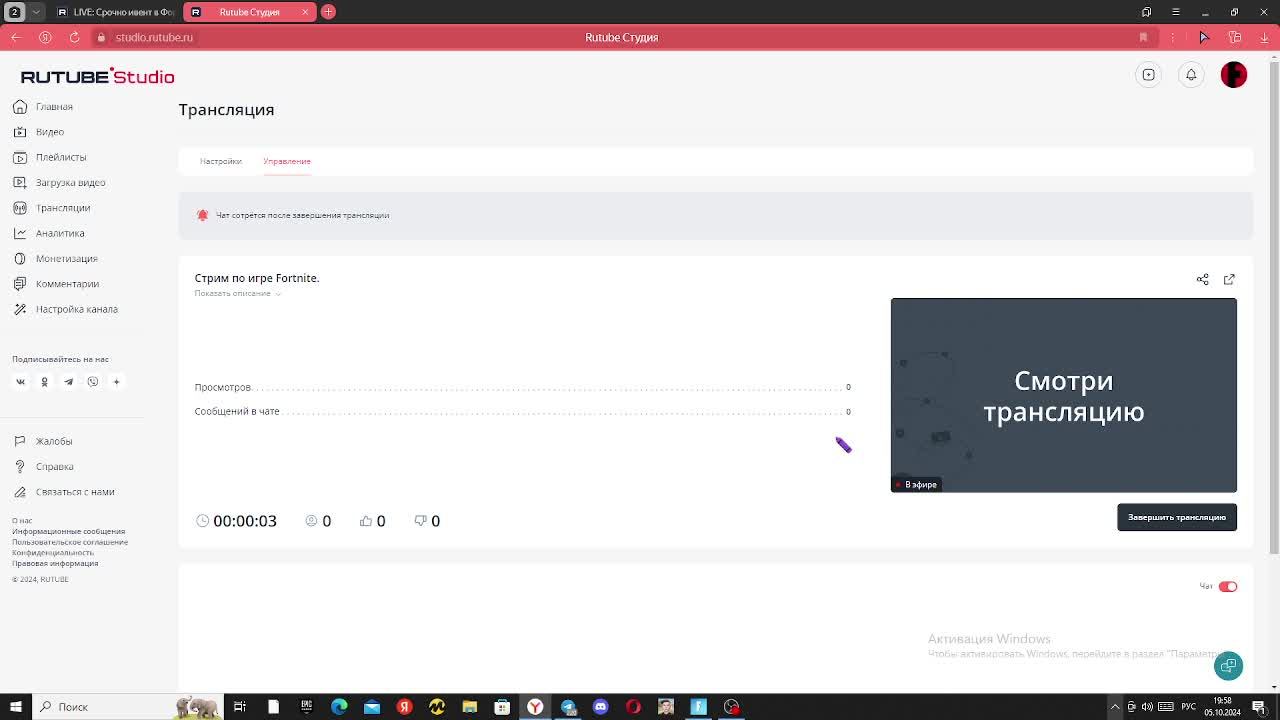Toggle the Чат switch off
The image size is (1280, 720).
tap(1228, 586)
